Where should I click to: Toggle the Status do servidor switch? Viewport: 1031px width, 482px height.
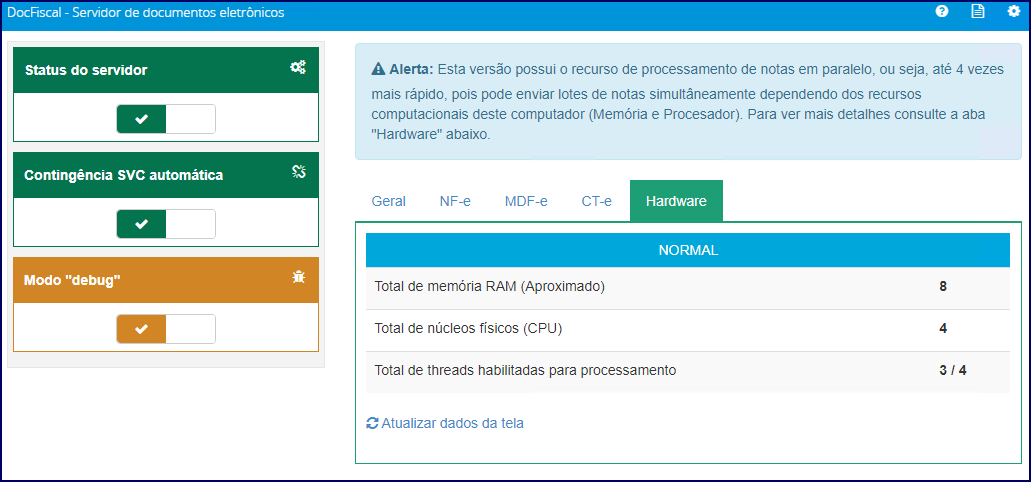166,119
